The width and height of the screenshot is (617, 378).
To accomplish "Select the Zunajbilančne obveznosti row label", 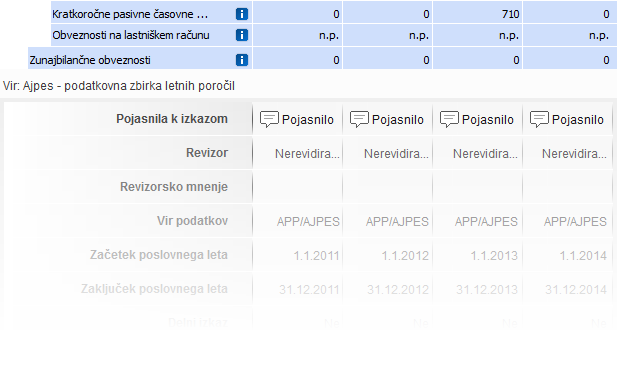I will click(x=90, y=60).
